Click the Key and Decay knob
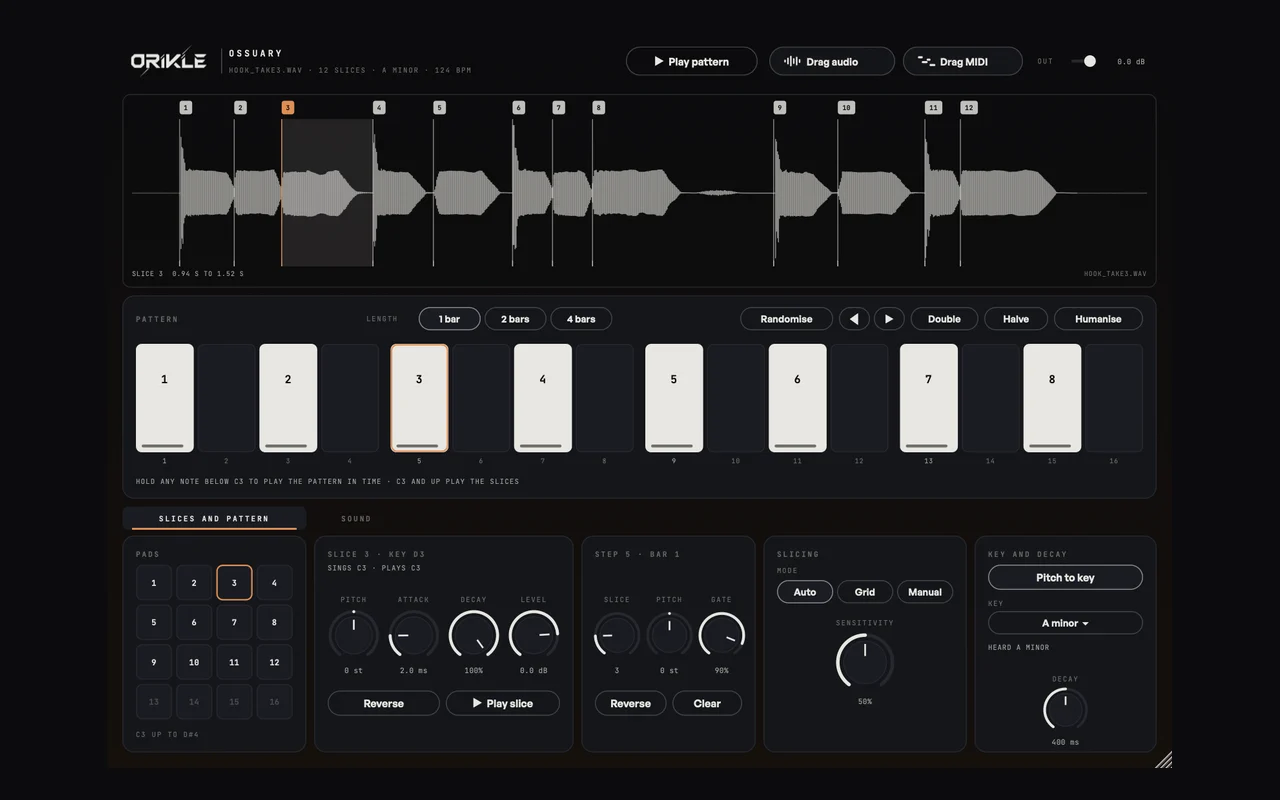1280x800 pixels. point(1065,709)
